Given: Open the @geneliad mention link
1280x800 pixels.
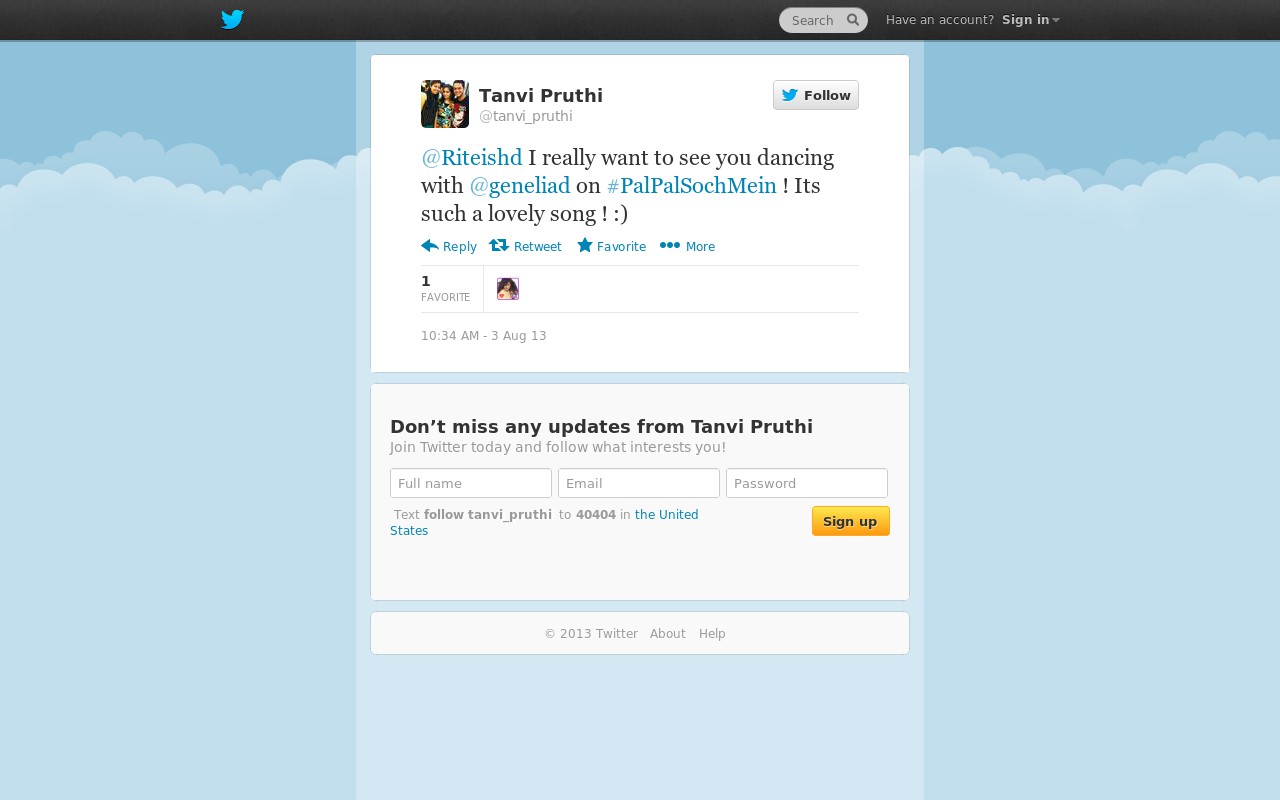Looking at the screenshot, I should pos(520,186).
